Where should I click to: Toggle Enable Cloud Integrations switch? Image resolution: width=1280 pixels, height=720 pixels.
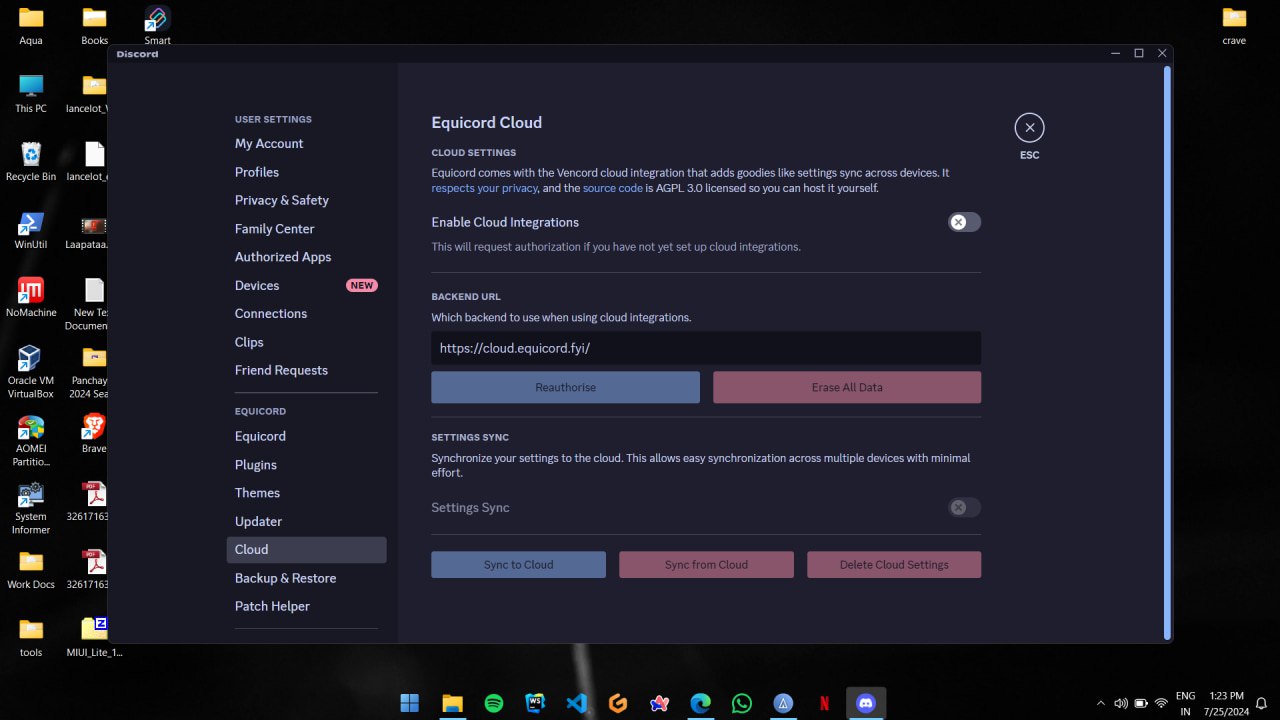[x=964, y=222]
